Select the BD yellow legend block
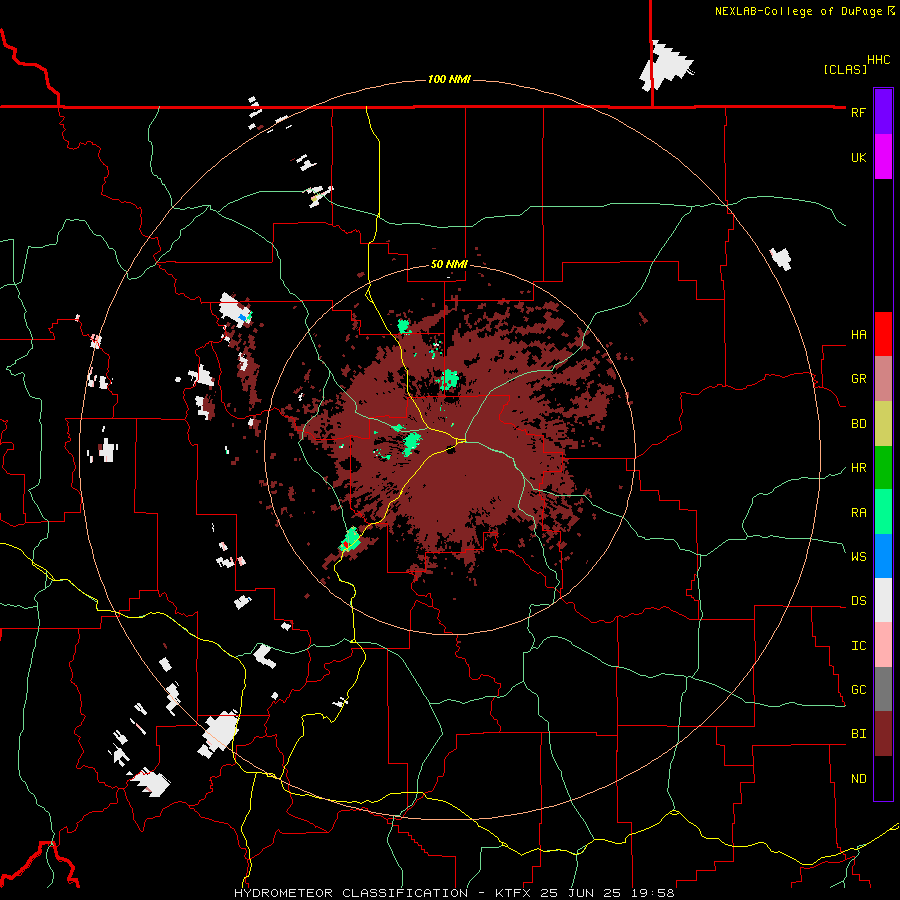 coord(883,423)
